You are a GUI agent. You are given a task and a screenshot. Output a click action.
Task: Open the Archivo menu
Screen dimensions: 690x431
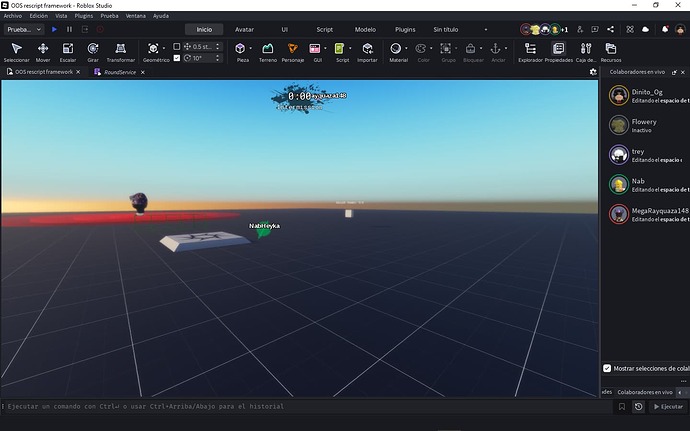pyautogui.click(x=13, y=16)
